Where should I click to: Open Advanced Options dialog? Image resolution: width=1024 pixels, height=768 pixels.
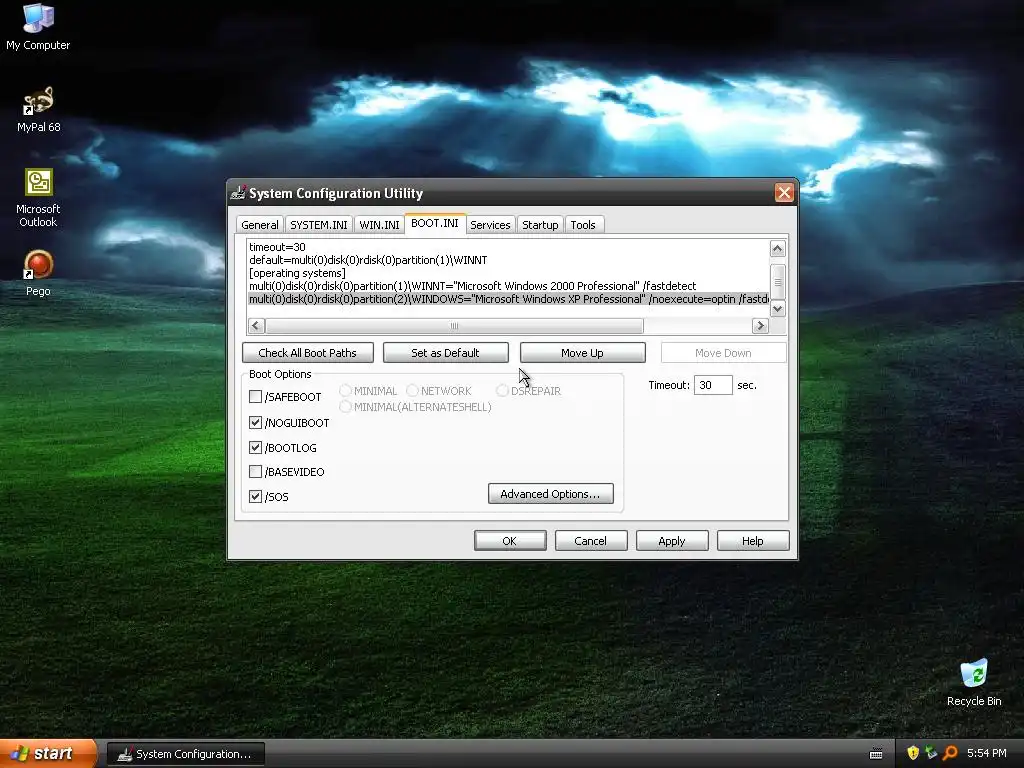pyautogui.click(x=551, y=494)
